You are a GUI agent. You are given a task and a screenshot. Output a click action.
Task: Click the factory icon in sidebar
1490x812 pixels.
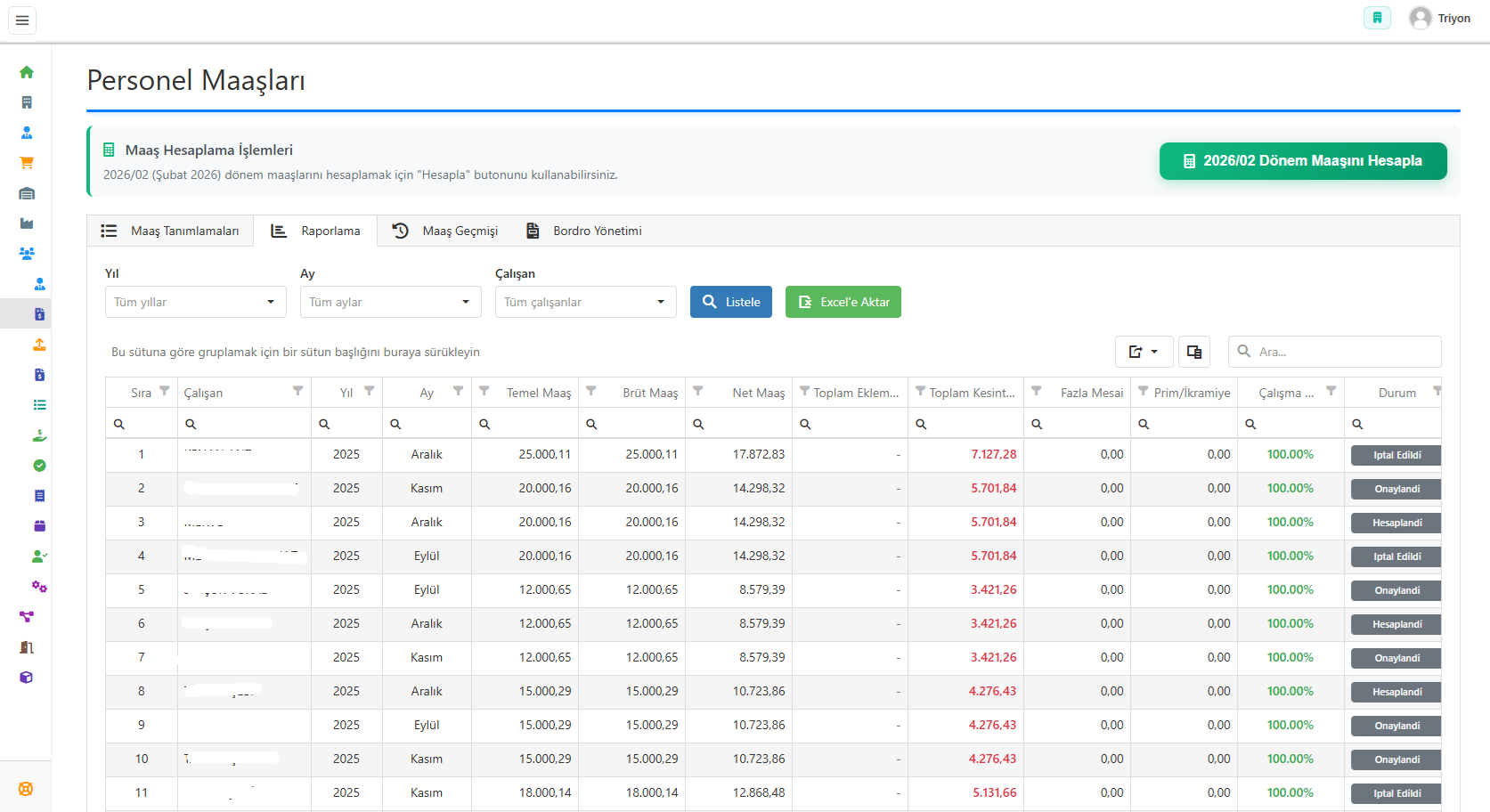(x=27, y=223)
